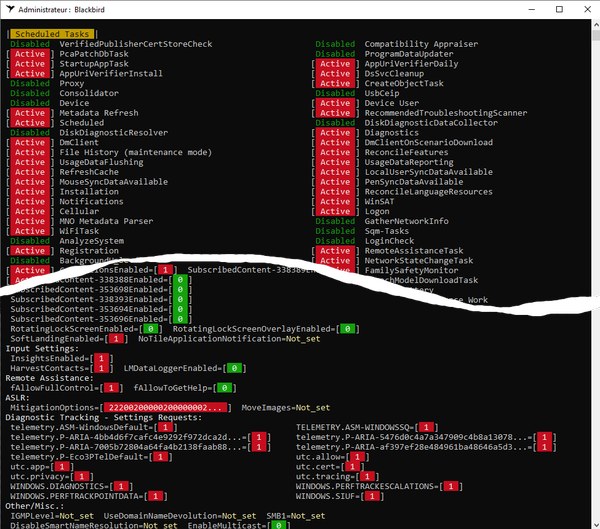Click UsageDataFlushing task
The width and height of the screenshot is (600, 529).
[x=101, y=162]
